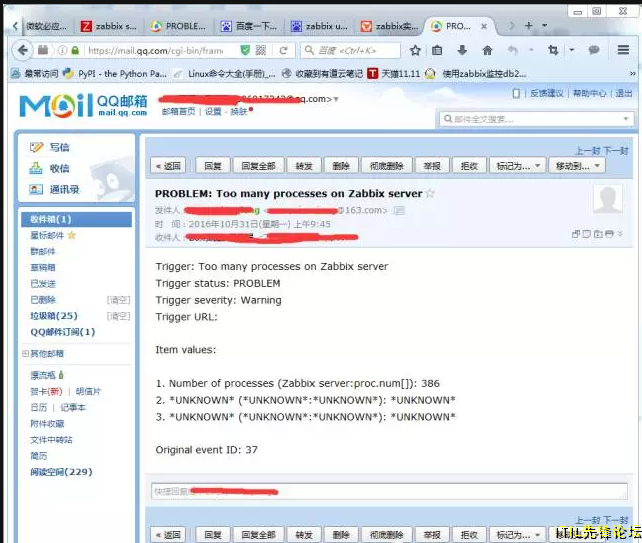The width and height of the screenshot is (642, 543).
Task: Click the 快捷回复 quick reply field
Action: (x=389, y=491)
